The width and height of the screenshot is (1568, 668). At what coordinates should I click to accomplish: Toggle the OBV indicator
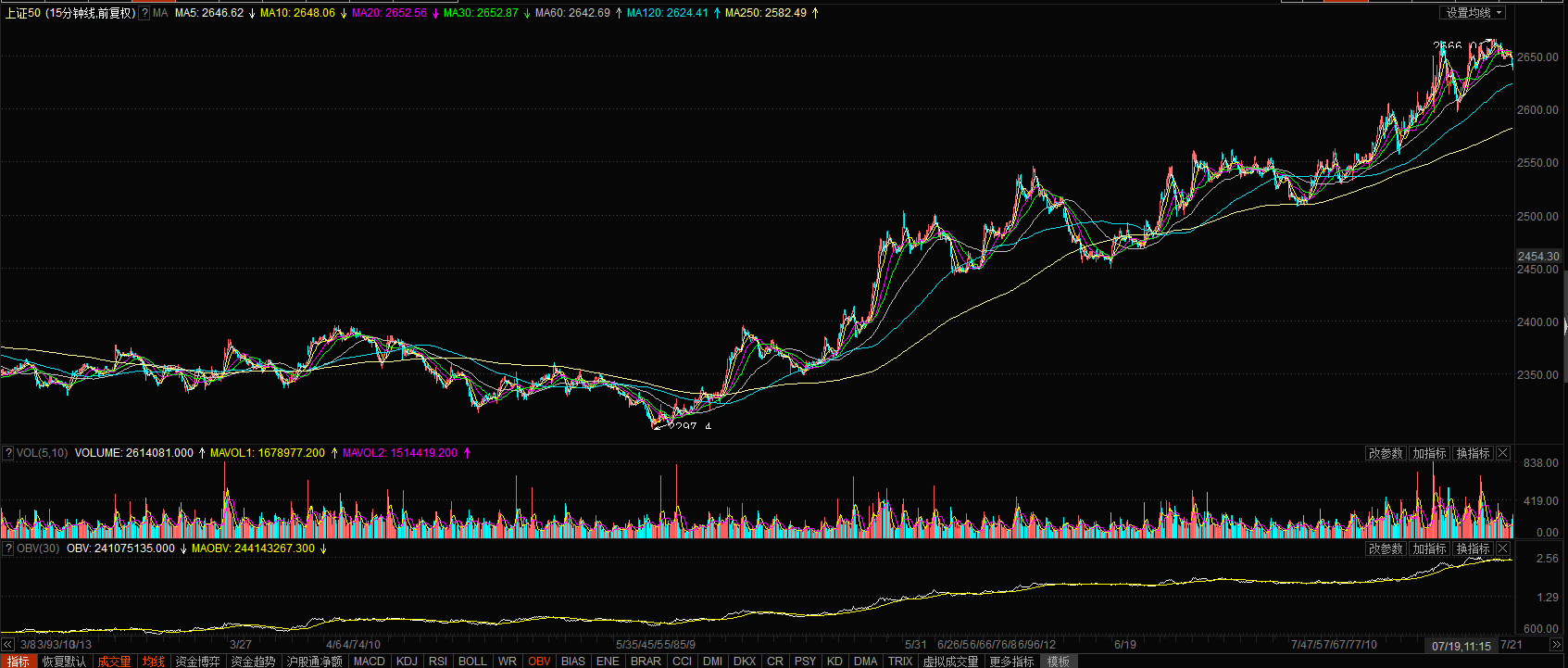coord(539,662)
